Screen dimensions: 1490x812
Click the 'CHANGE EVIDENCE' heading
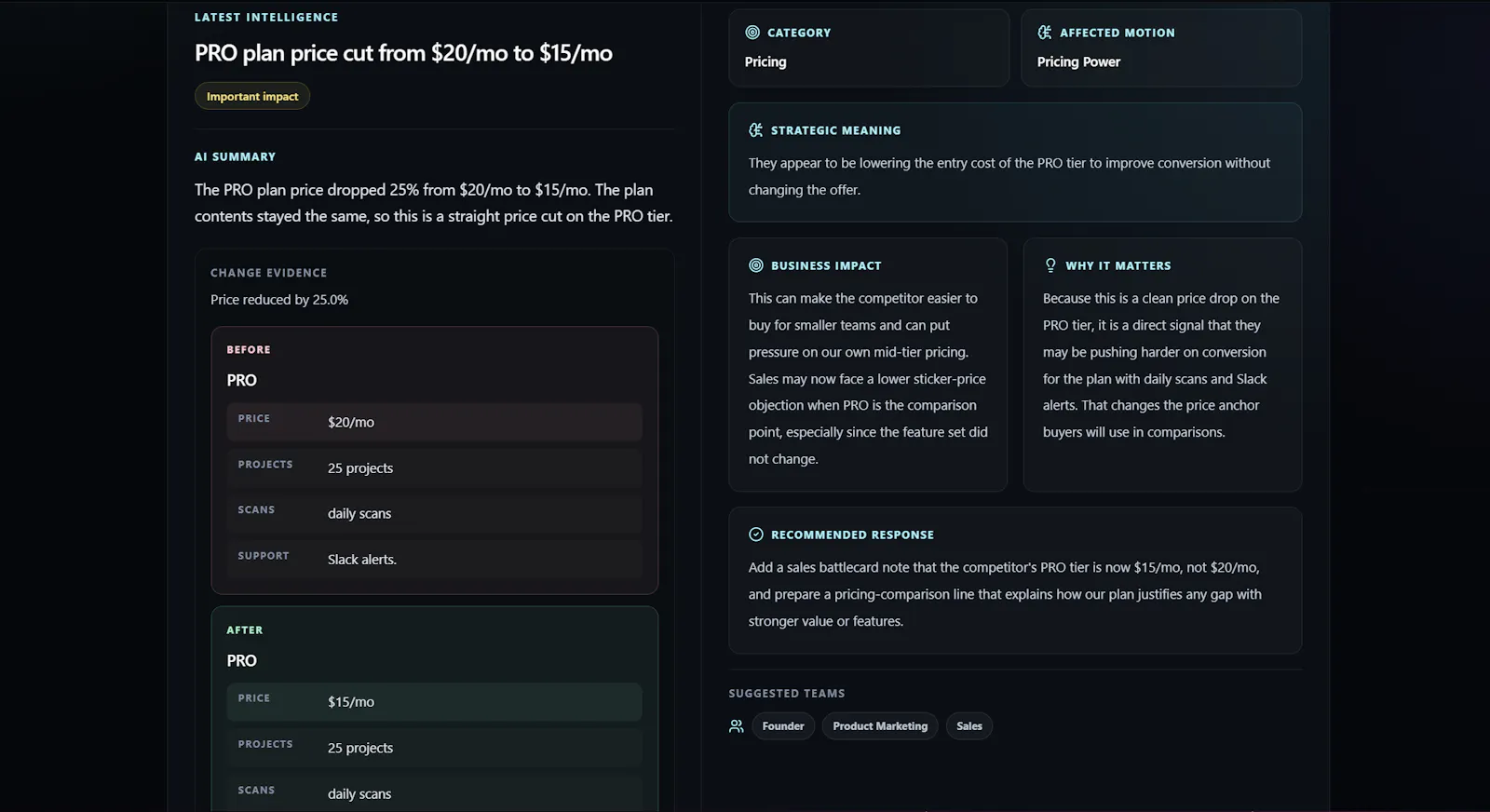click(x=268, y=273)
